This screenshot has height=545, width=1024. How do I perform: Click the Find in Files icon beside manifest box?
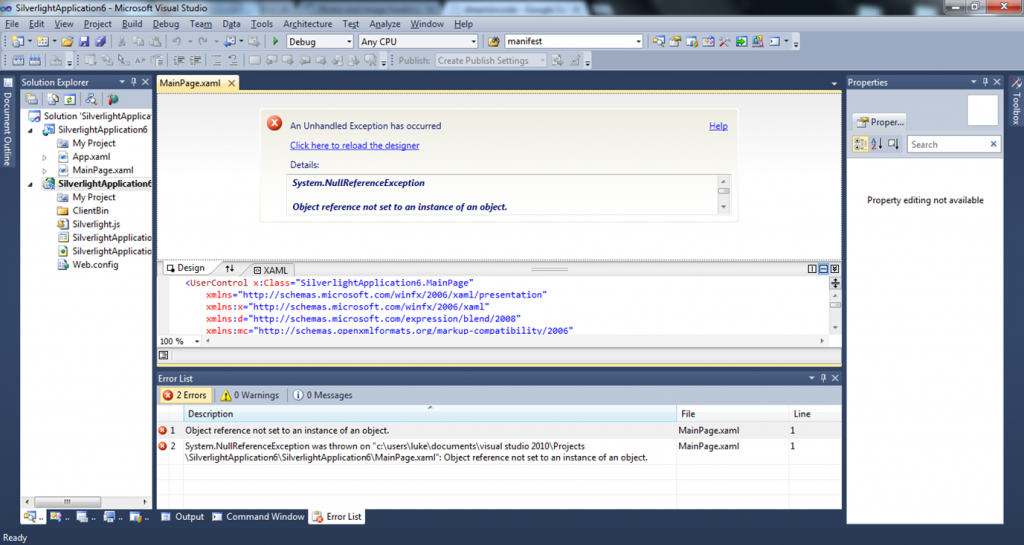(494, 41)
